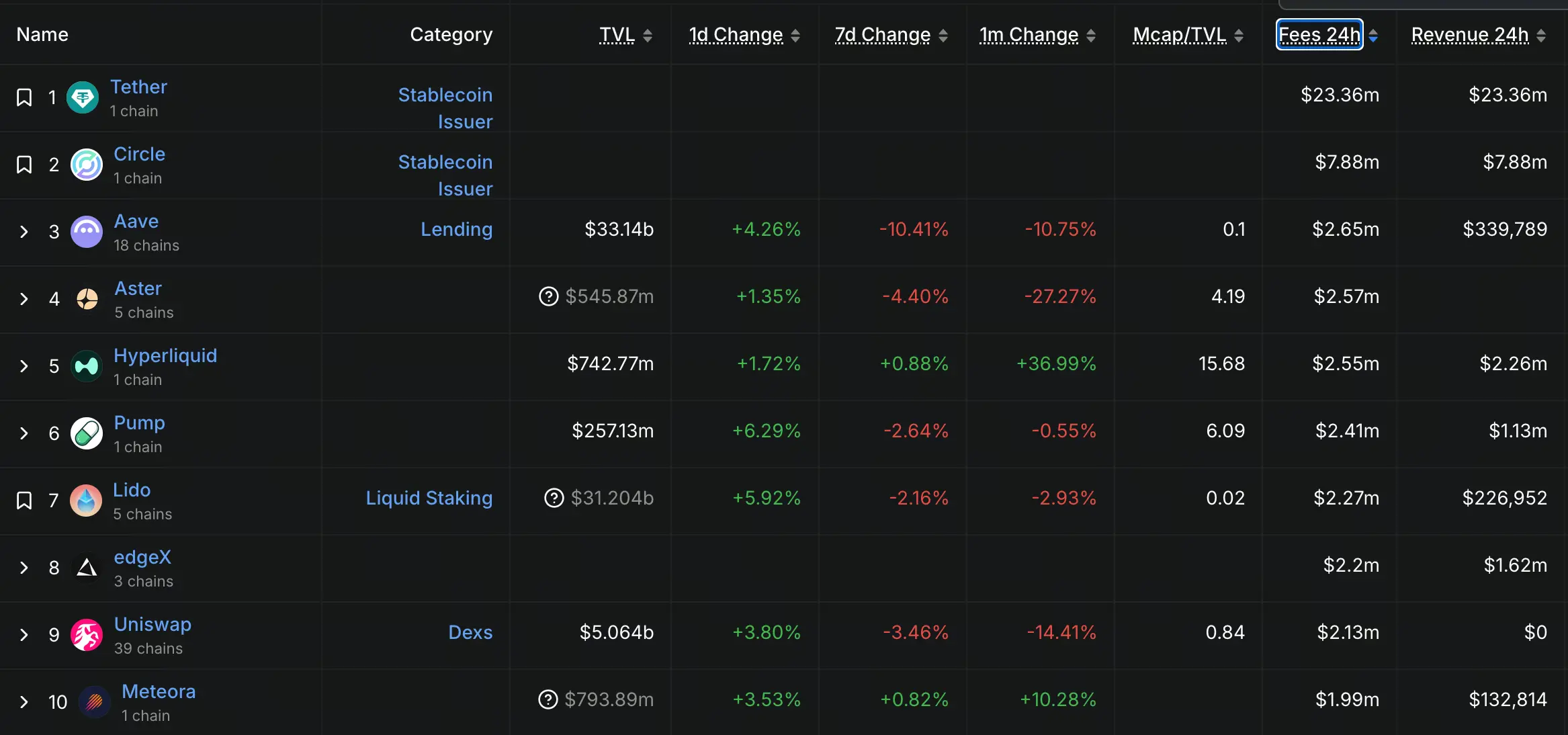Click the Fees 24h sort arrows

point(1374,36)
